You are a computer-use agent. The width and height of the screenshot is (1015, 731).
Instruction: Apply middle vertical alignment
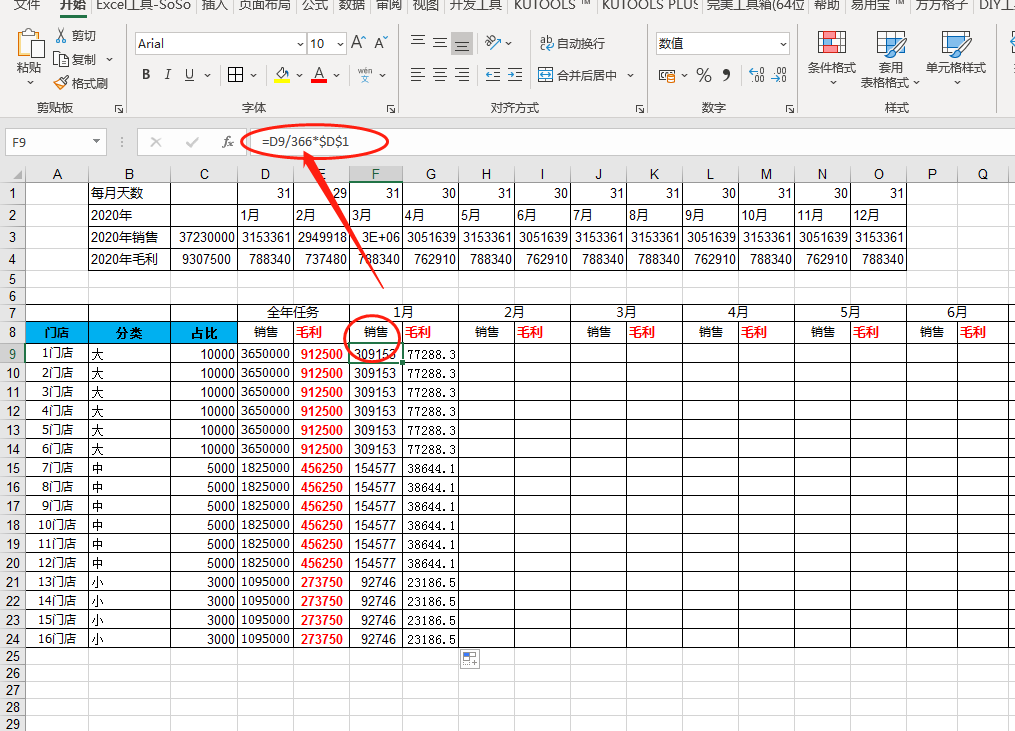[x=440, y=43]
